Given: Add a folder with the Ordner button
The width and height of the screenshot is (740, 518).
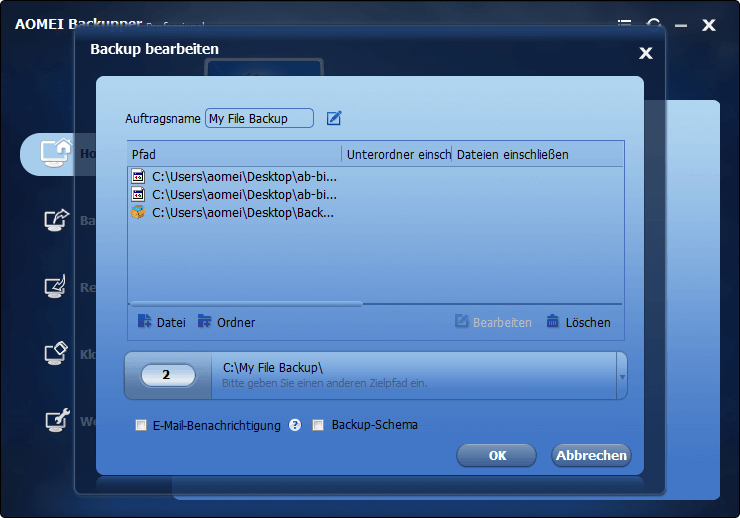Looking at the screenshot, I should pyautogui.click(x=227, y=322).
